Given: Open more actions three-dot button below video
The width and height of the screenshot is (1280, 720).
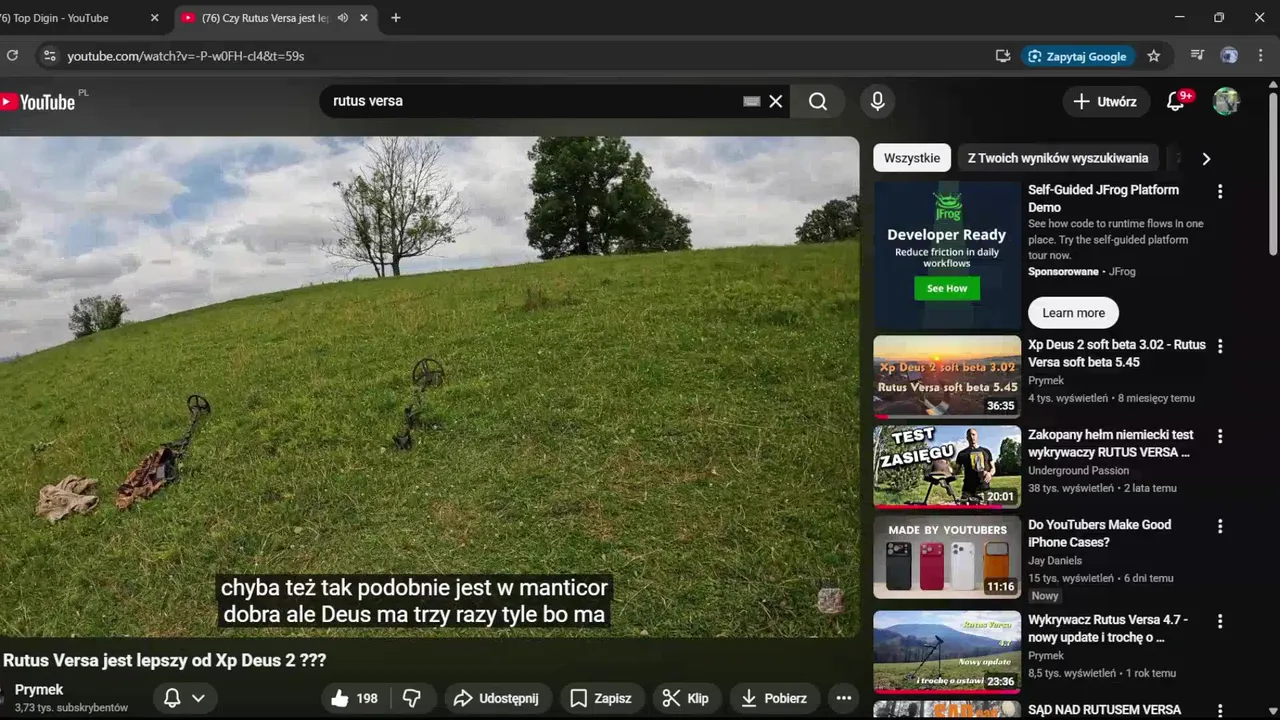Looking at the screenshot, I should pyautogui.click(x=843, y=698).
